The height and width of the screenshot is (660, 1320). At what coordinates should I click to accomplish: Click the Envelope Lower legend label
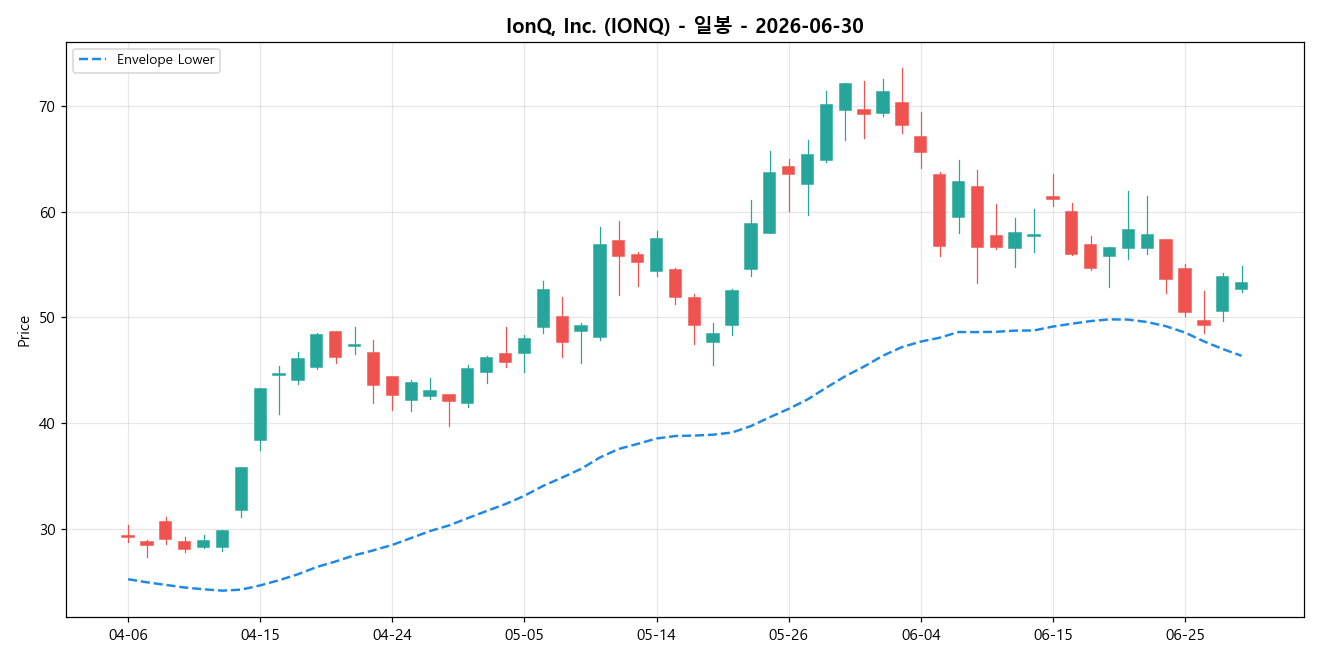pos(165,60)
